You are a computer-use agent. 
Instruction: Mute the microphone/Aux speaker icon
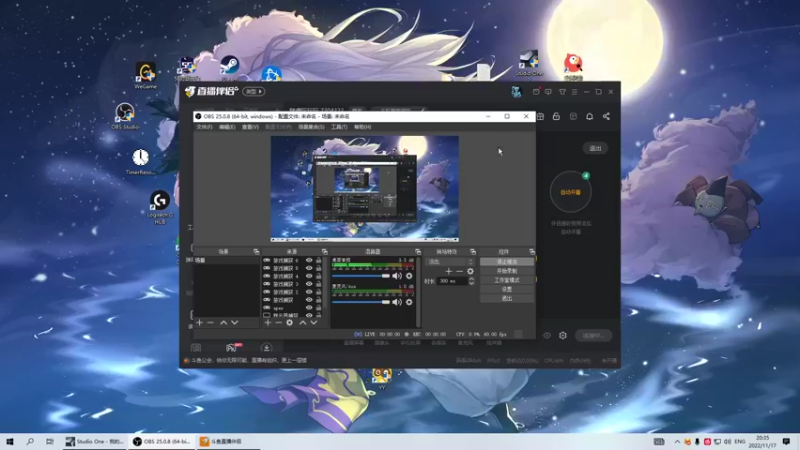tap(397, 302)
